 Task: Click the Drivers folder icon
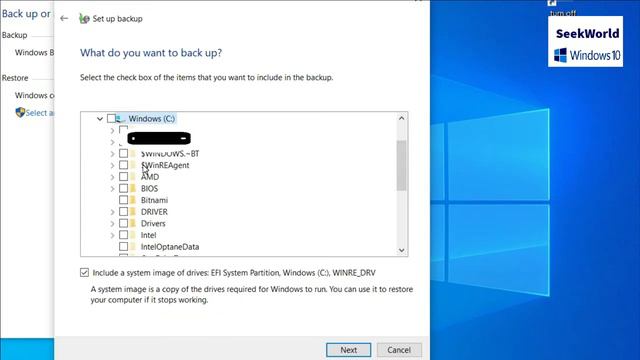pyautogui.click(x=133, y=223)
